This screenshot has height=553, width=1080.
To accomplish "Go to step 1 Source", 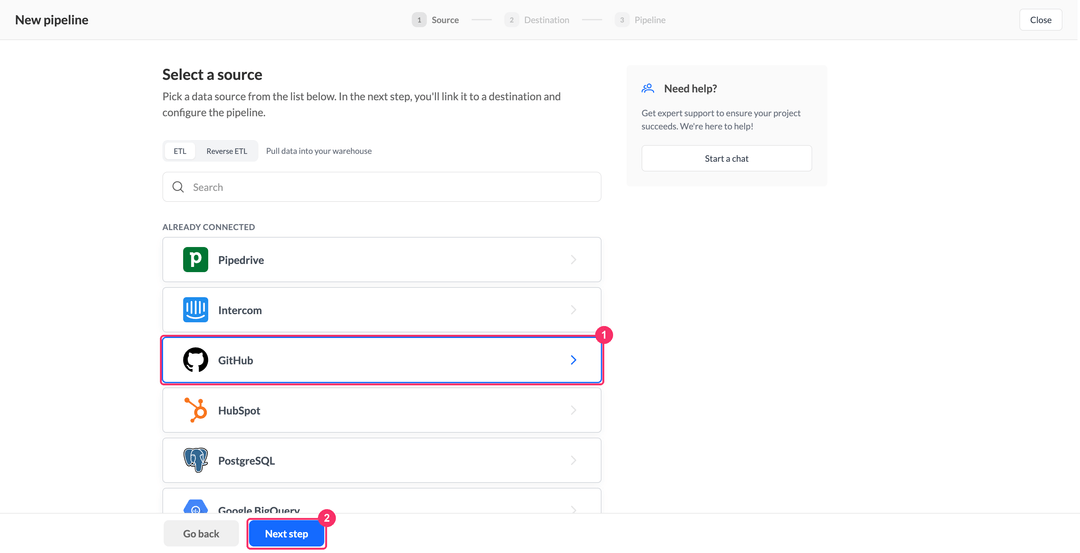I will pos(435,20).
